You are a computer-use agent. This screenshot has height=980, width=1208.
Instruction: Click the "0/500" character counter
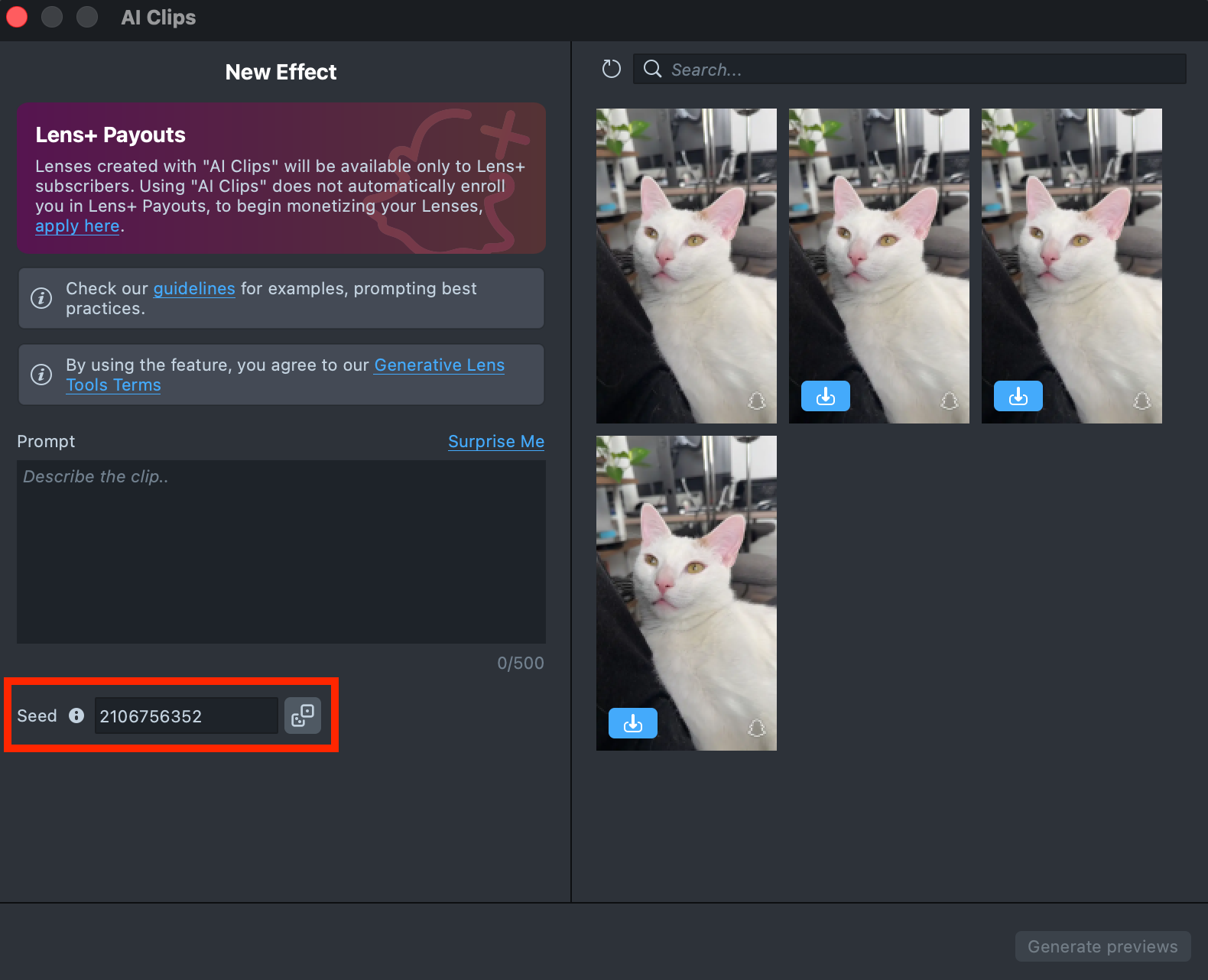pos(521,664)
